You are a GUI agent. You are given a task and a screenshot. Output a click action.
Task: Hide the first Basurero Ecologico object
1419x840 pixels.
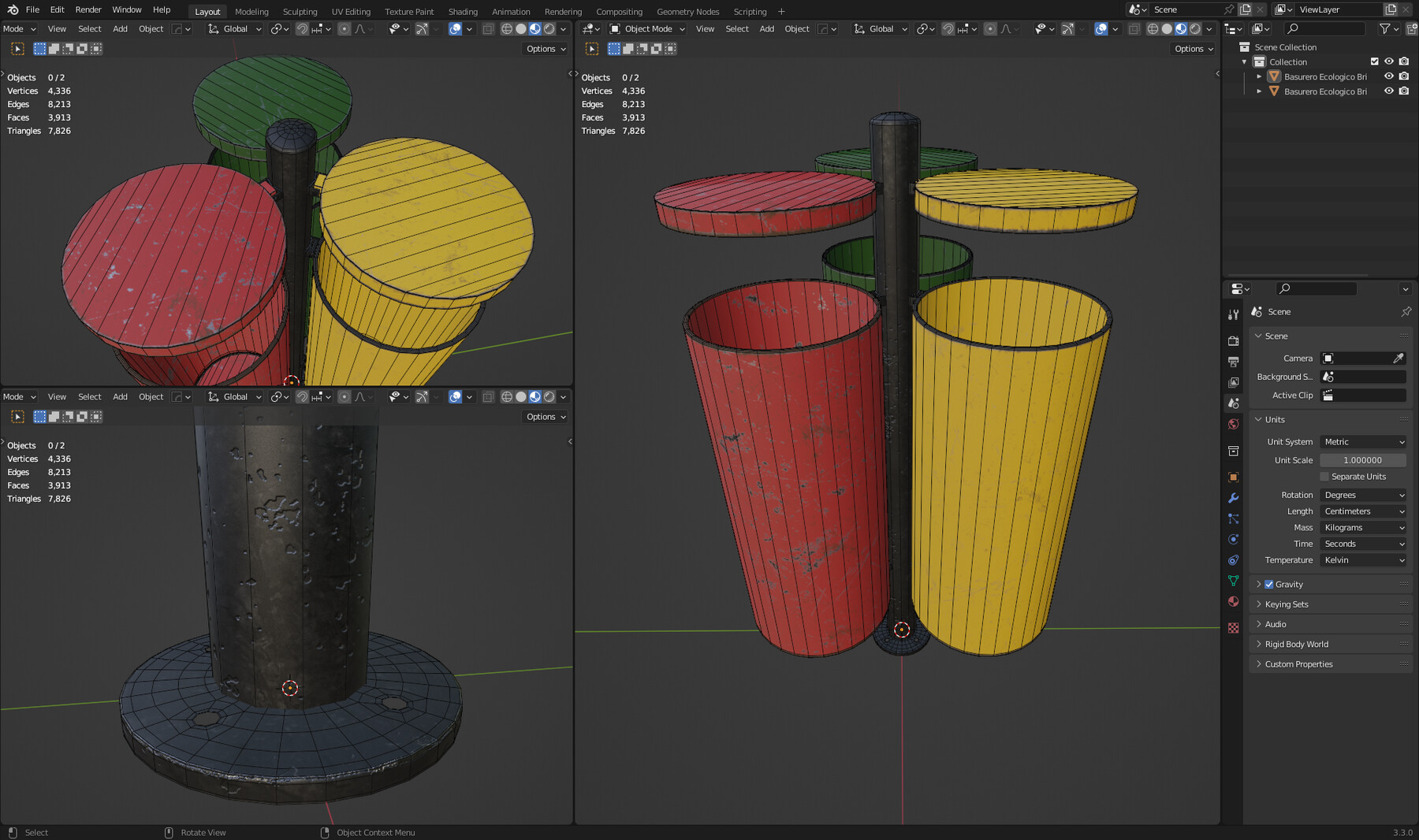1389,76
